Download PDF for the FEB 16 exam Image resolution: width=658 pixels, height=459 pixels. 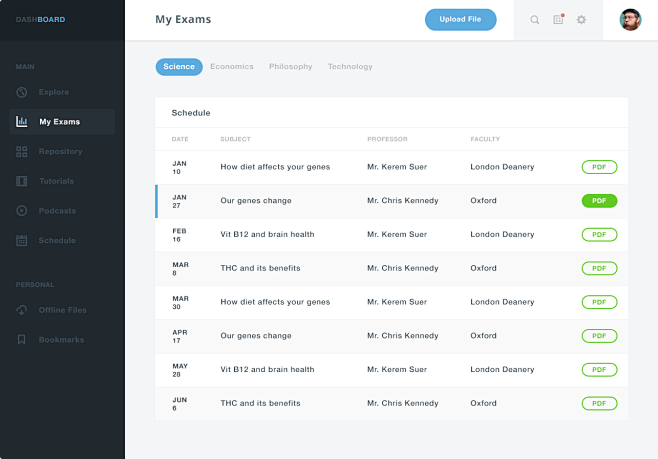pos(599,235)
